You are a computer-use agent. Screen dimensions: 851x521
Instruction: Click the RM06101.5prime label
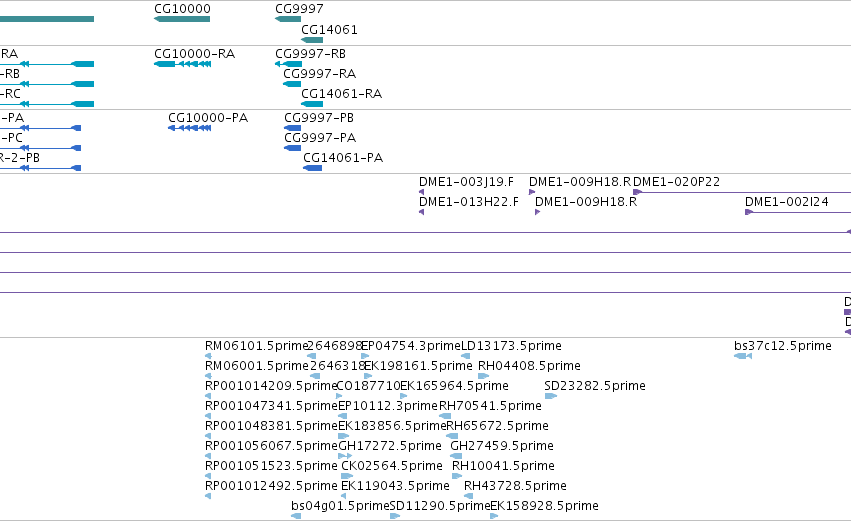[x=256, y=346]
